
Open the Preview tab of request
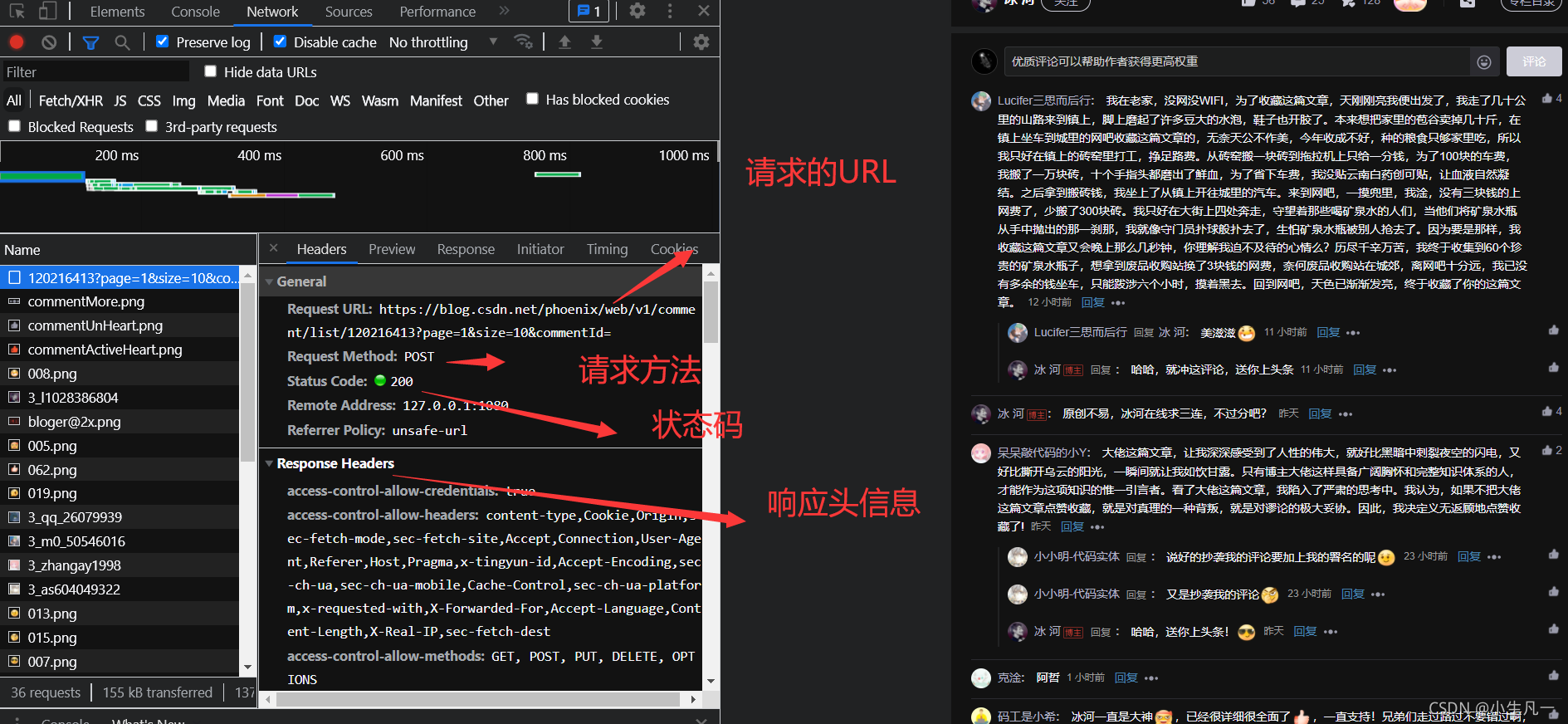(392, 249)
